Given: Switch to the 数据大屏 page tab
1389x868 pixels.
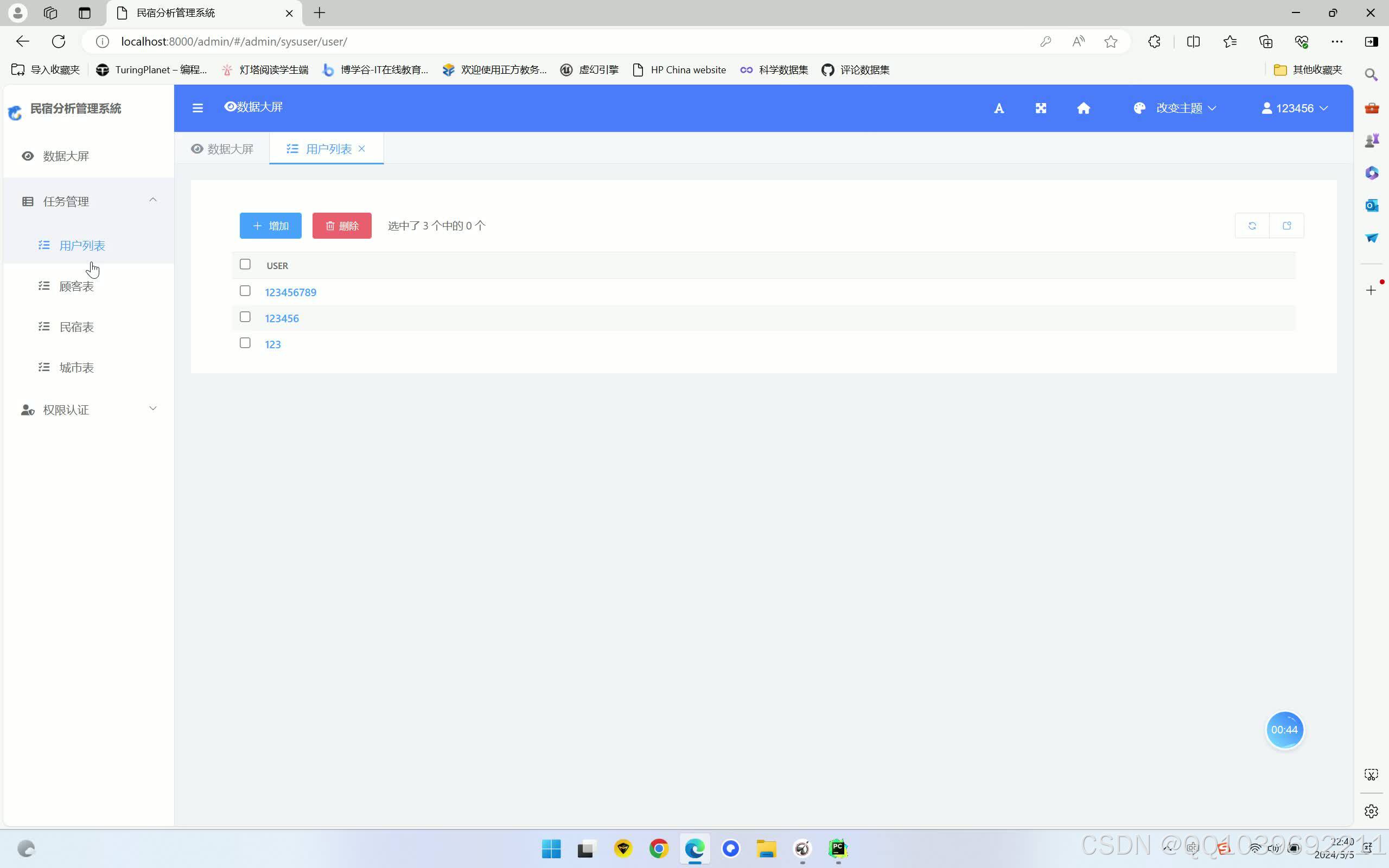Looking at the screenshot, I should (222, 149).
